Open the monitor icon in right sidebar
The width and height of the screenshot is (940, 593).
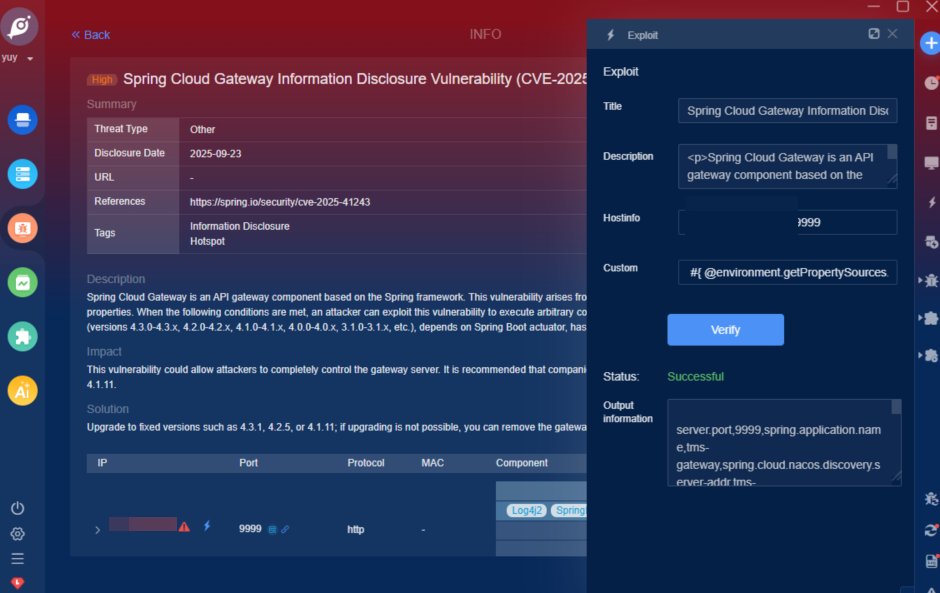tap(931, 162)
